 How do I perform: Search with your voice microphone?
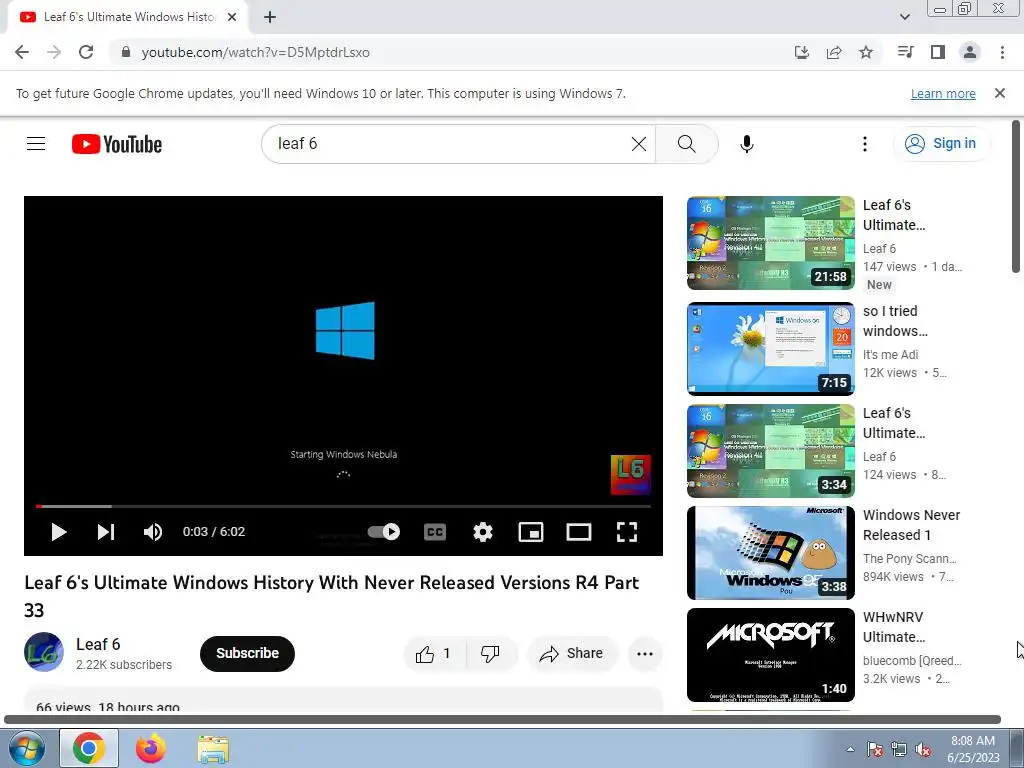[747, 144]
